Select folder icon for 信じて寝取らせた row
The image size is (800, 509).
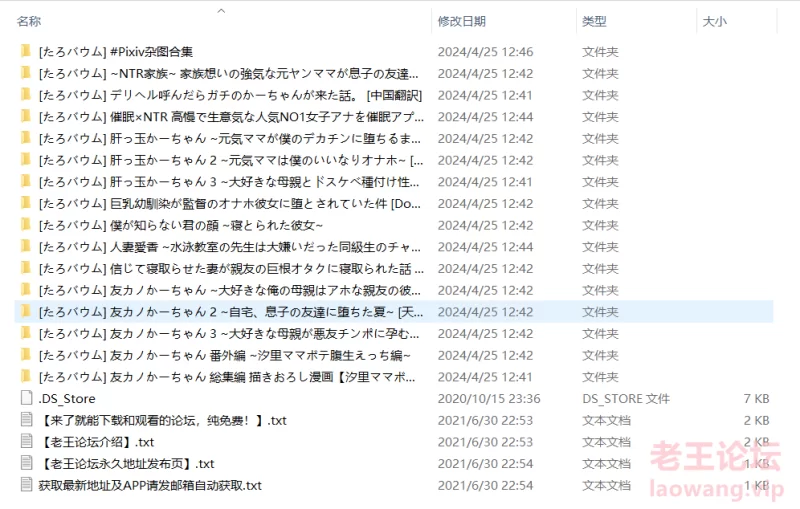pyautogui.click(x=26, y=268)
